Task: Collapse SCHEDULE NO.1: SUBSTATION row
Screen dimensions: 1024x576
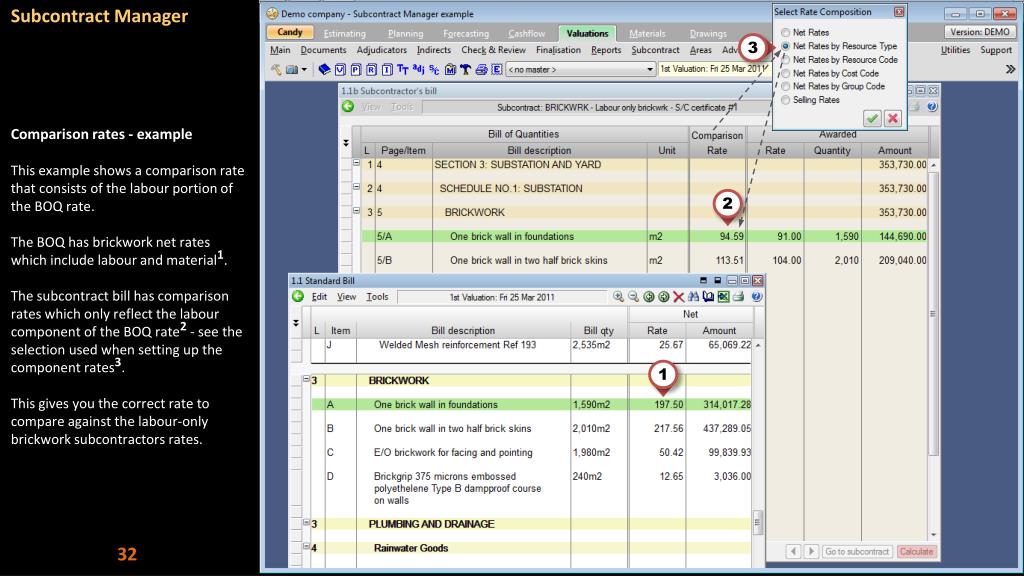Action: 357,187
